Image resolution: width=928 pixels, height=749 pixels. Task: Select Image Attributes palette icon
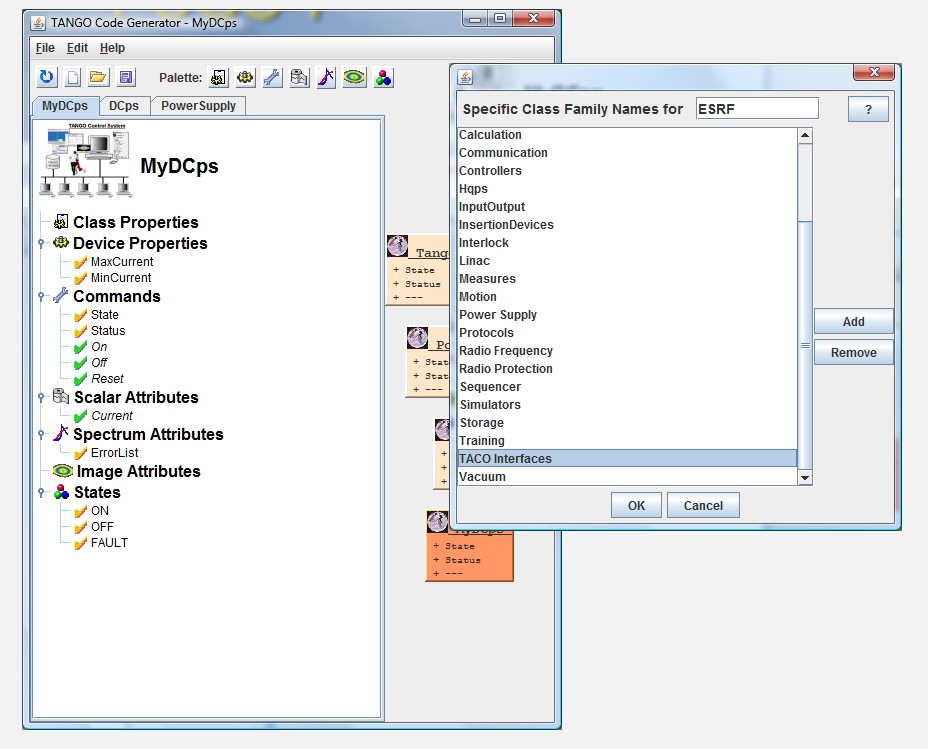point(354,78)
